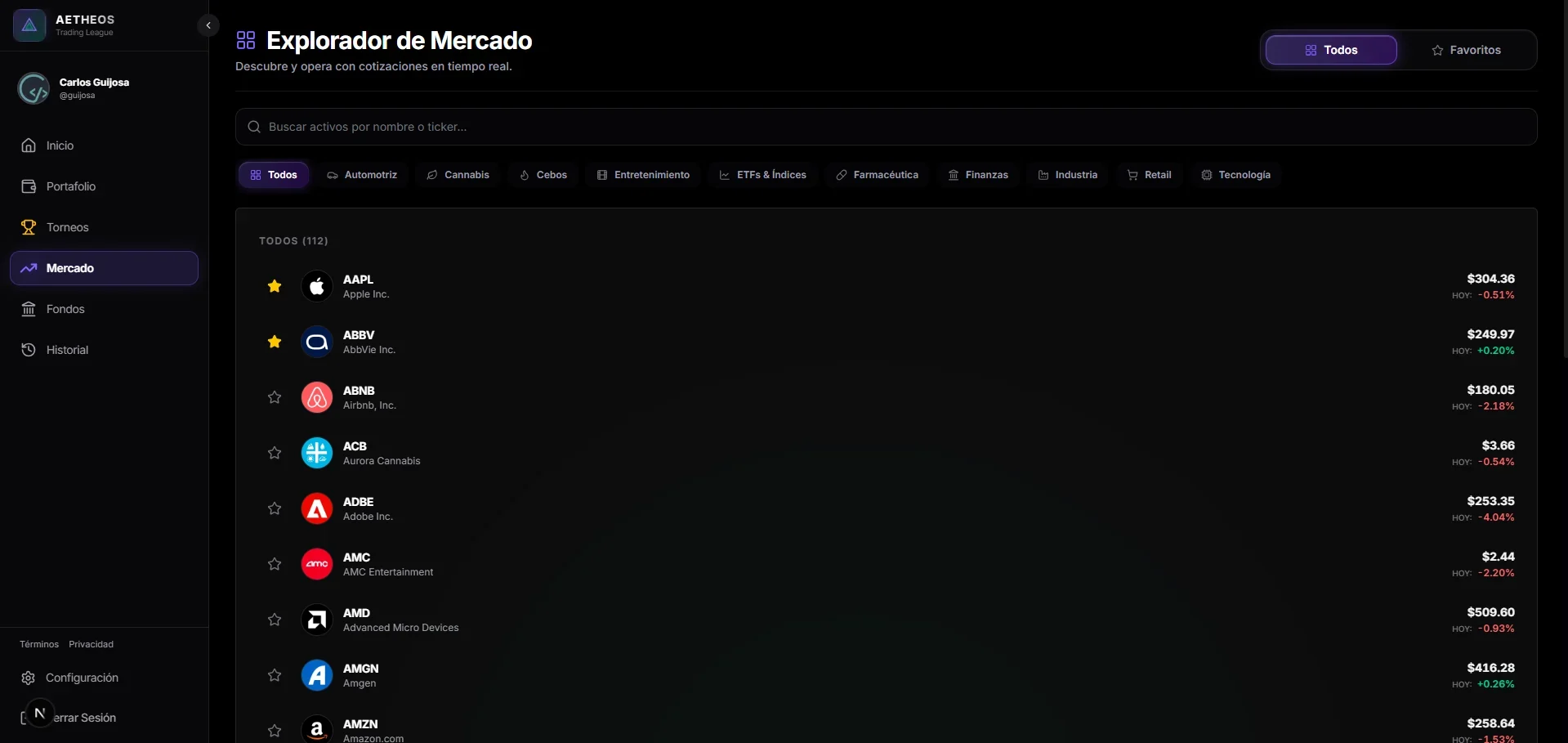Go to Inicio in the sidebar
This screenshot has height=743, width=1568.
click(x=104, y=145)
